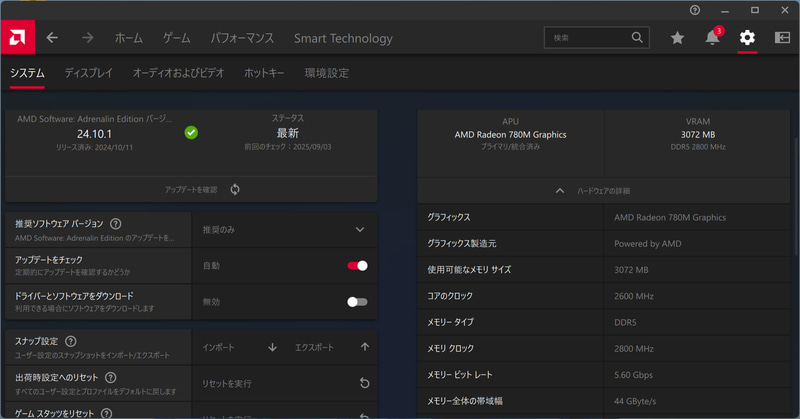The image size is (800, 419).
Task: Click help icon beside 出荷時設定へのリセット
Action: pyautogui.click(x=110, y=377)
